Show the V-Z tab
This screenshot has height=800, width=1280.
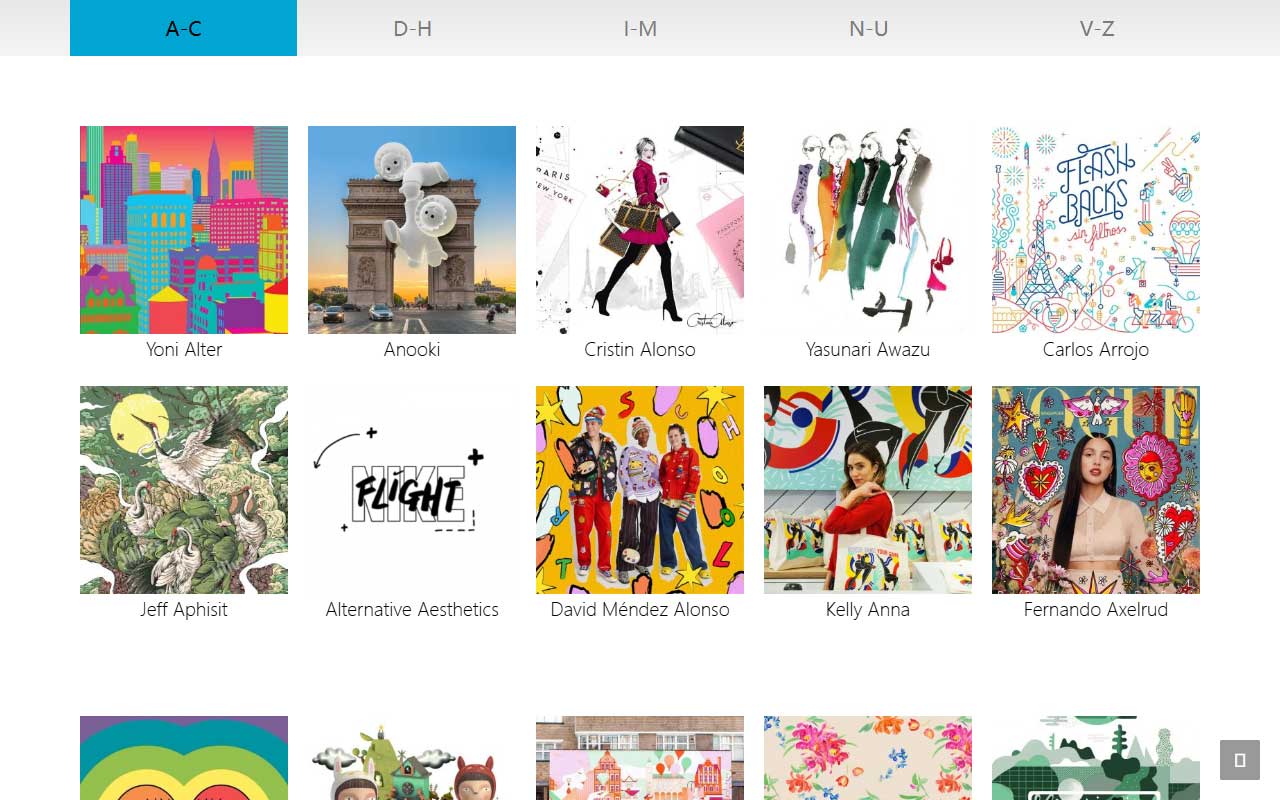pyautogui.click(x=1097, y=28)
